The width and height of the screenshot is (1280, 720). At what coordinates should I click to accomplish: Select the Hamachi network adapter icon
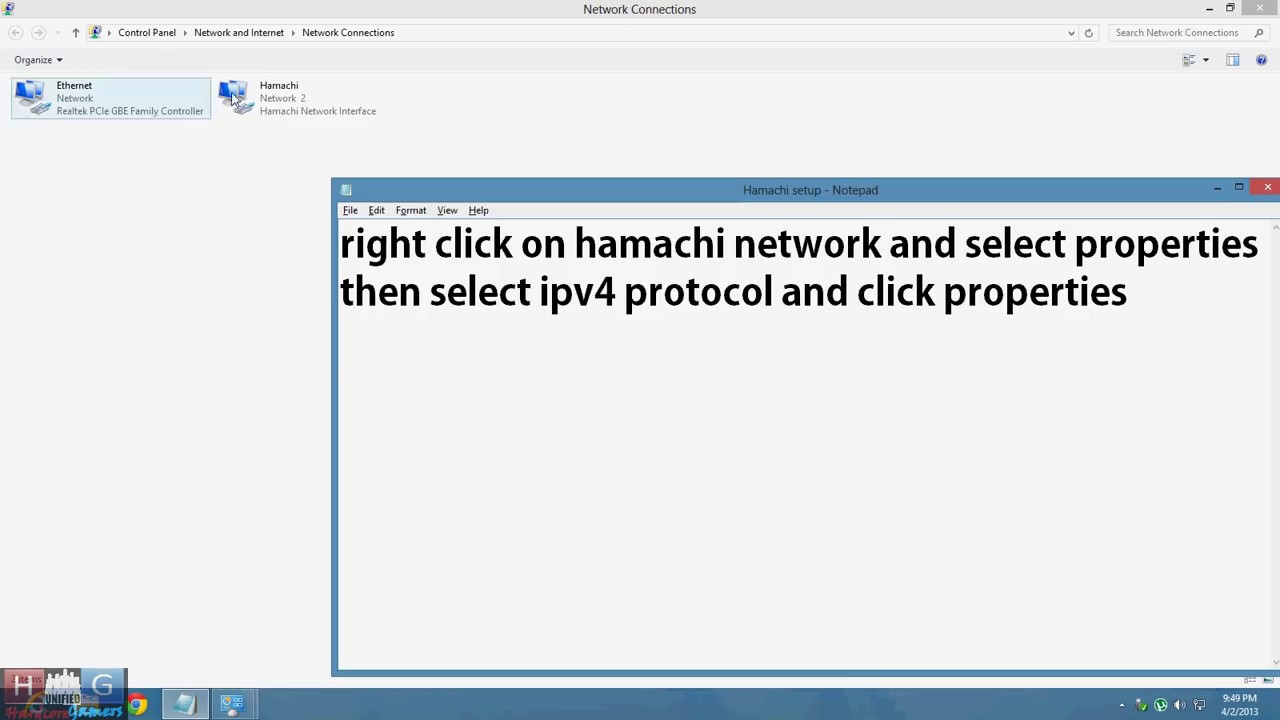coord(236,98)
